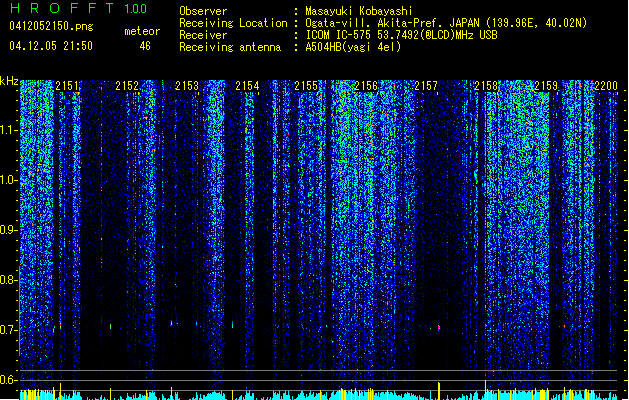Screen dimensions: 629x400
Task: Click the 'meteor' label
Action: click(x=142, y=31)
